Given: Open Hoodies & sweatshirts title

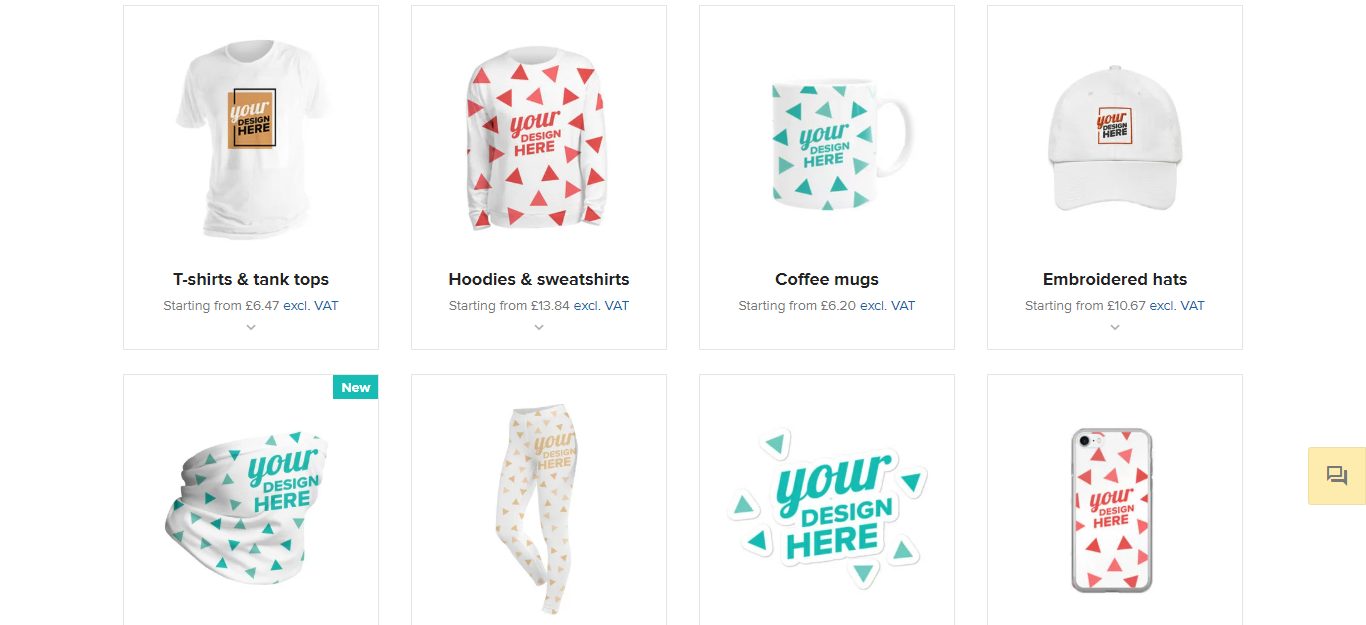Looking at the screenshot, I should (x=539, y=279).
